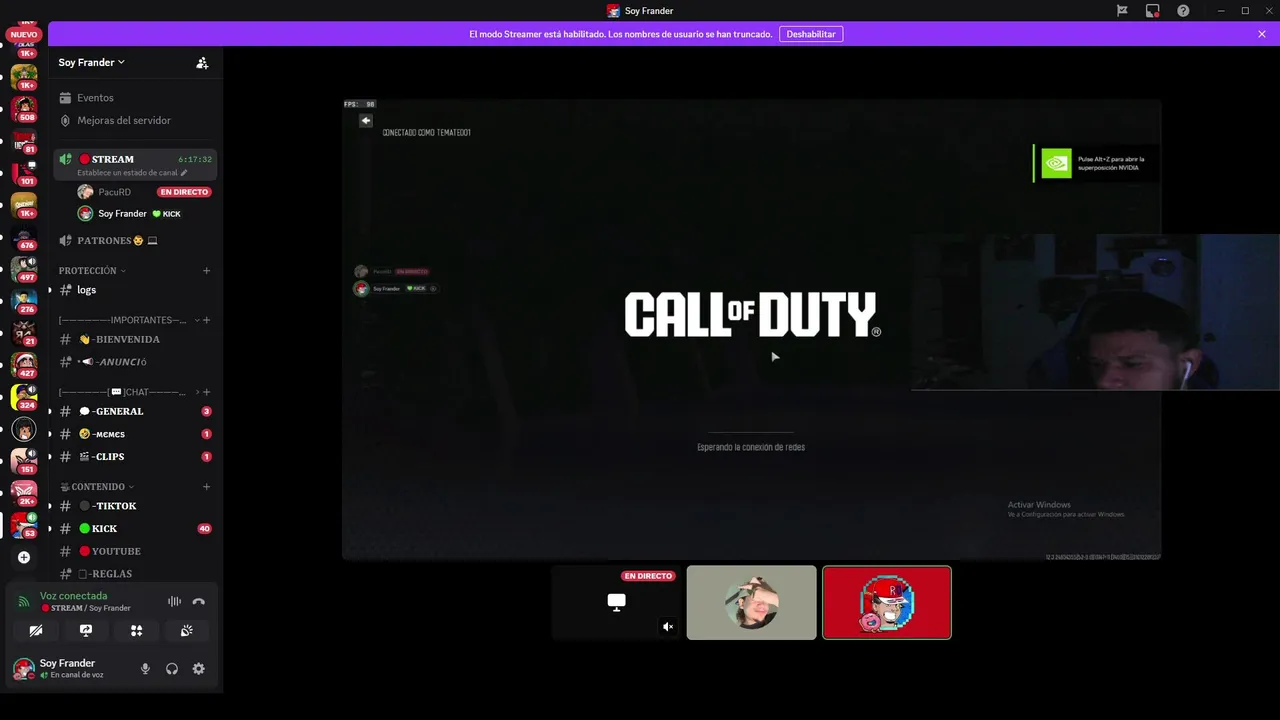Create channel in PROTECCIÓN with the plus
This screenshot has height=720, width=1280.
[207, 271]
